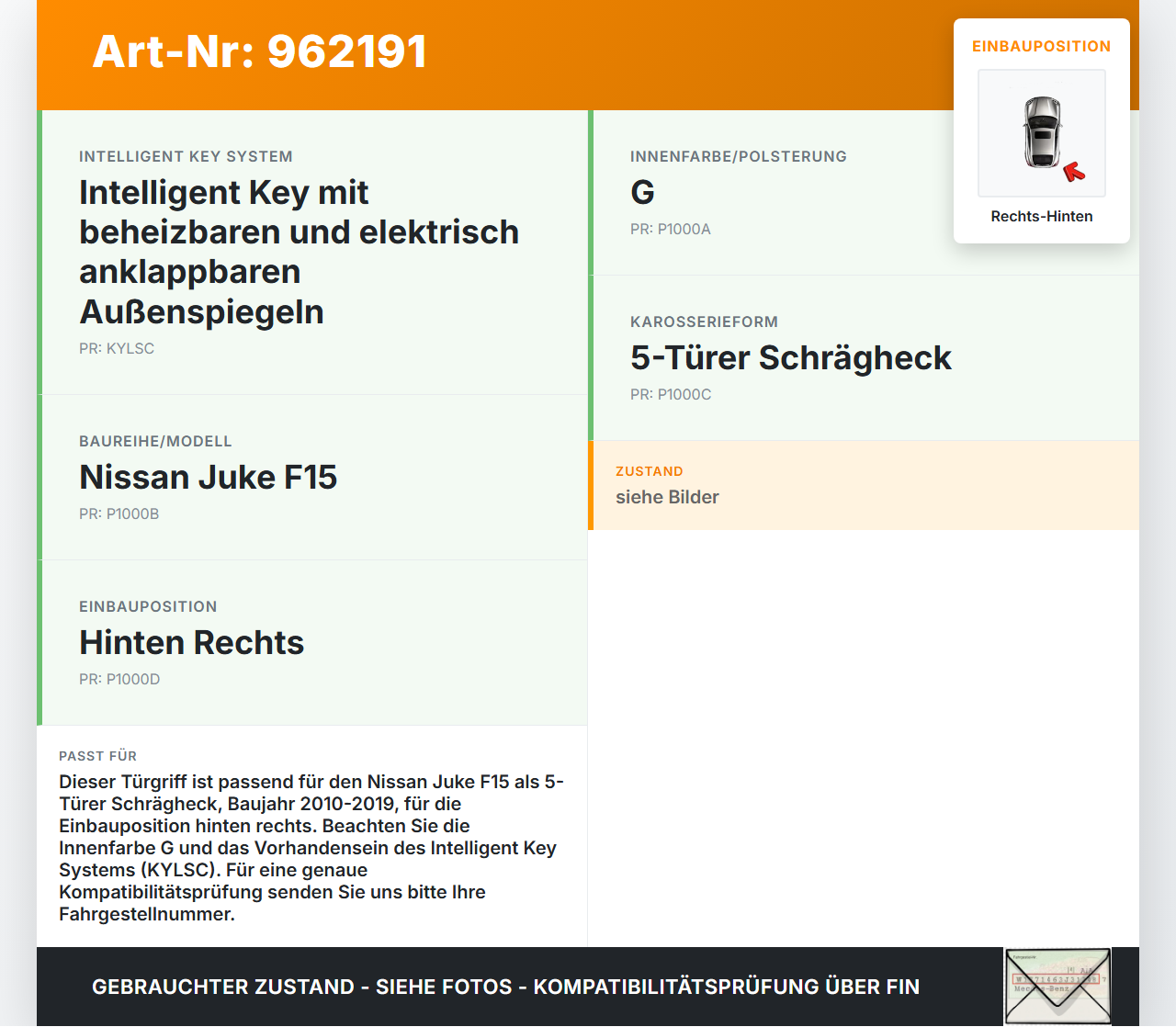Click the Rechts-Hinten label below the car
This screenshot has width=1176, height=1027.
[x=1041, y=216]
